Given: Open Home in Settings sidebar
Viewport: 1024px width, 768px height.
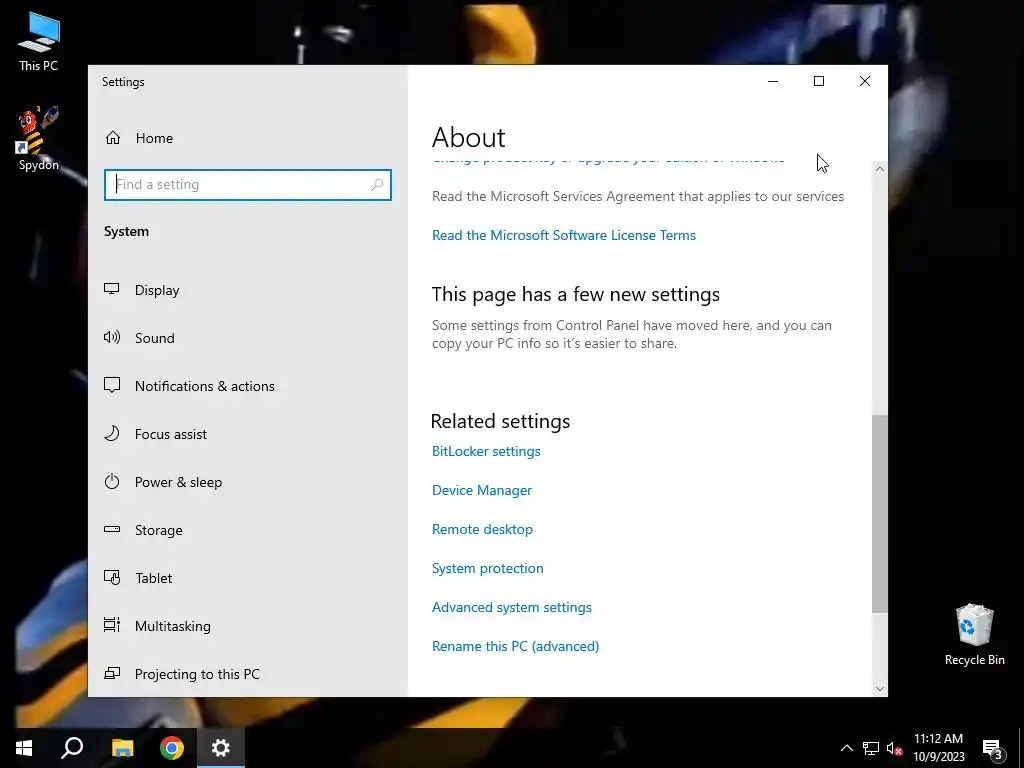Looking at the screenshot, I should (x=138, y=138).
